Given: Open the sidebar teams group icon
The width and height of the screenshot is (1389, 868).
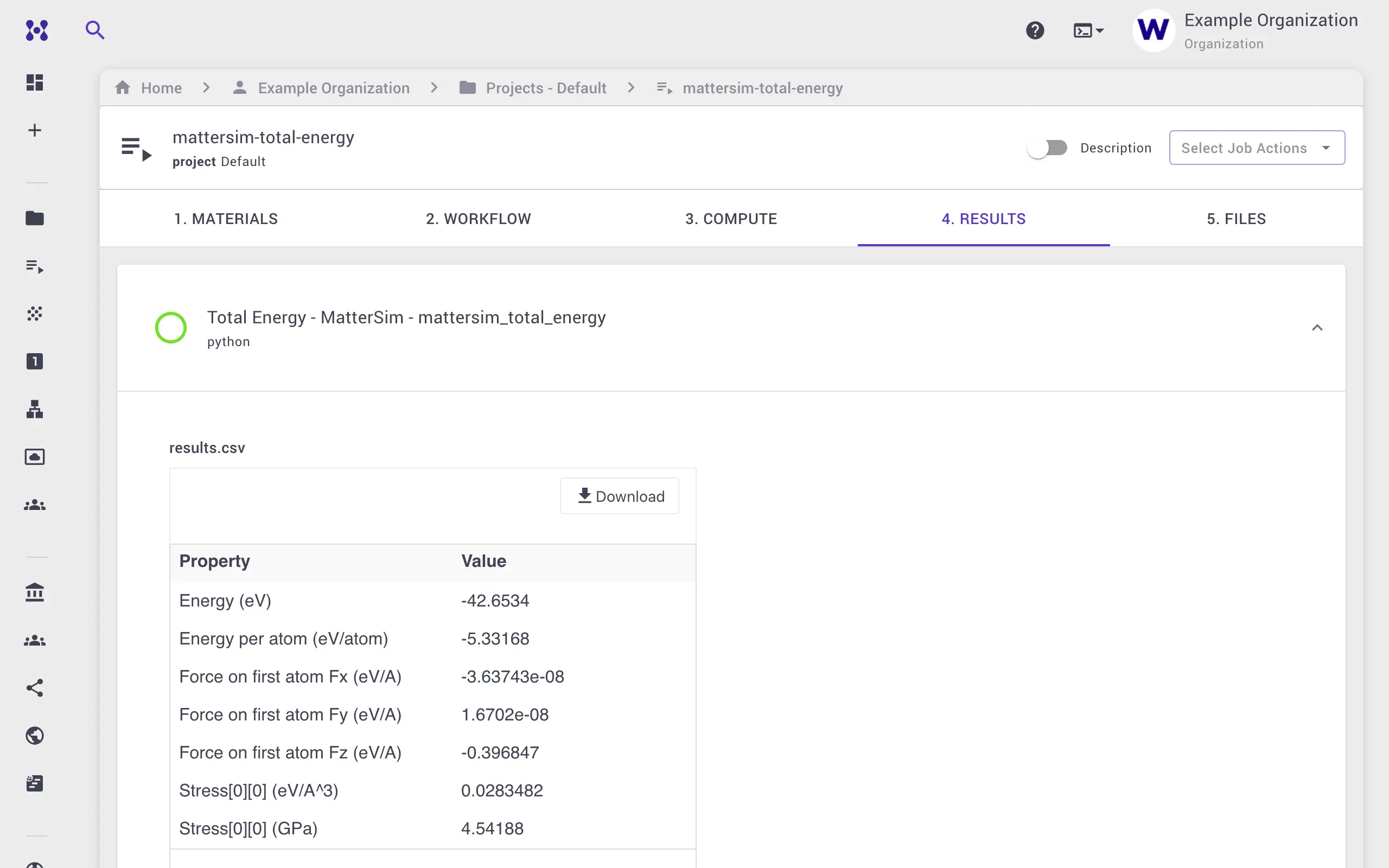Looking at the screenshot, I should (34, 505).
